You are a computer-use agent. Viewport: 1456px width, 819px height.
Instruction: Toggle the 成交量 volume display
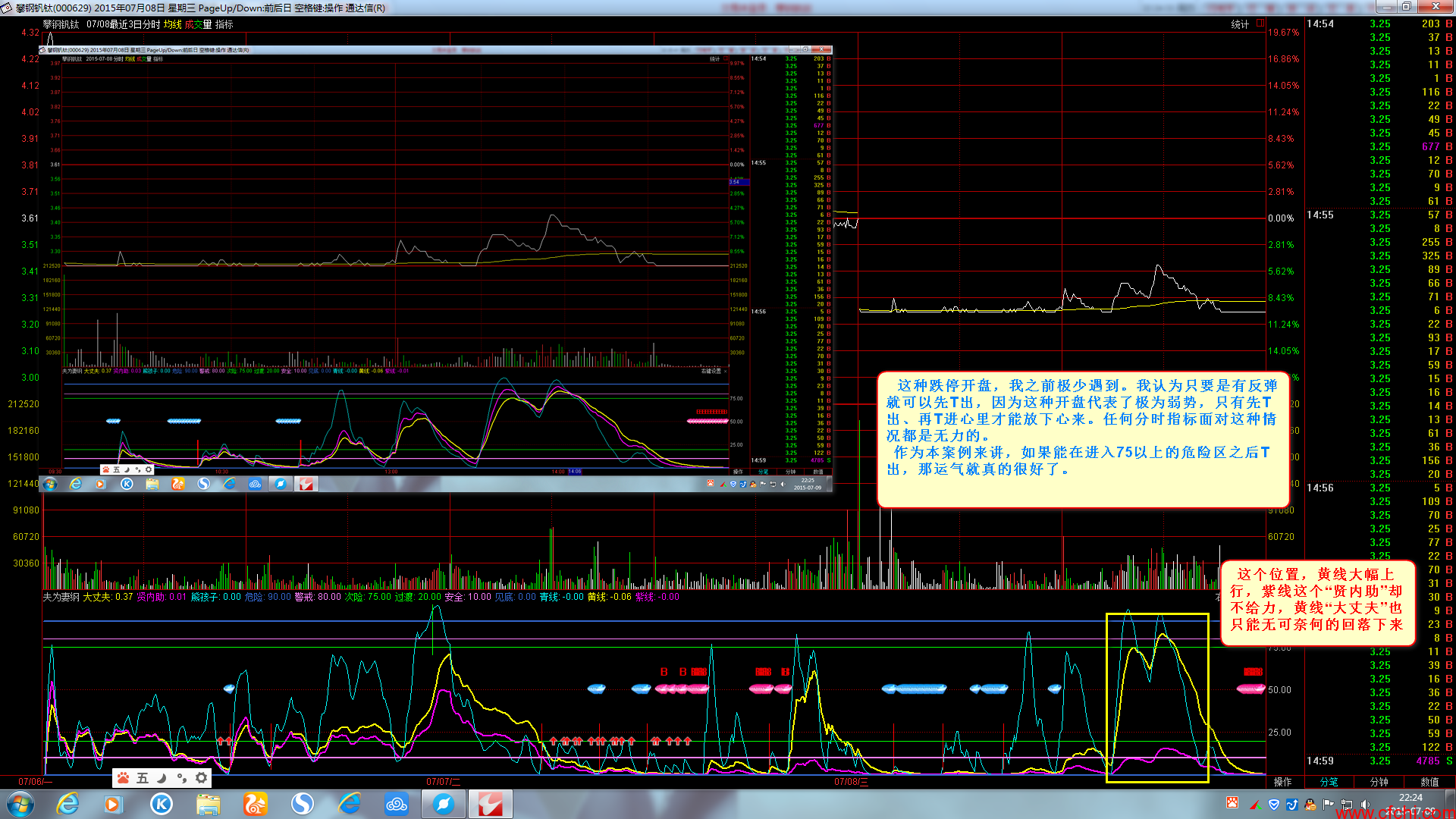click(198, 24)
